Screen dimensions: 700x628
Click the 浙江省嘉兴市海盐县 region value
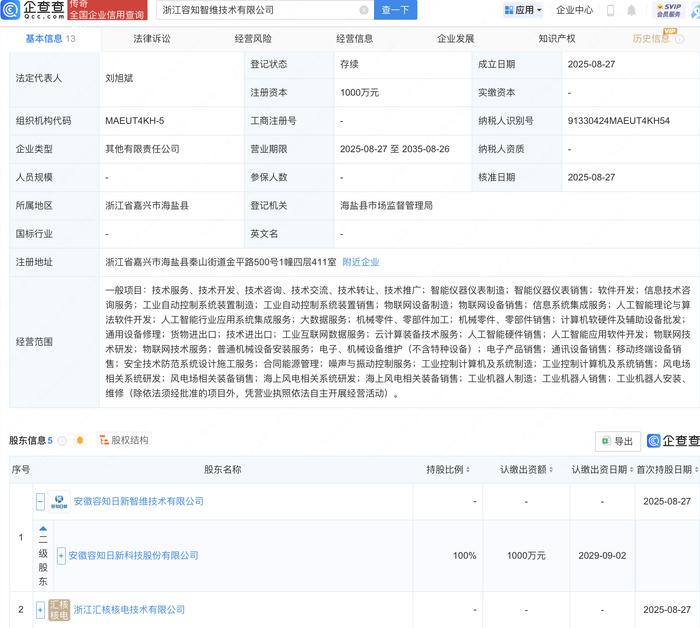click(147, 205)
